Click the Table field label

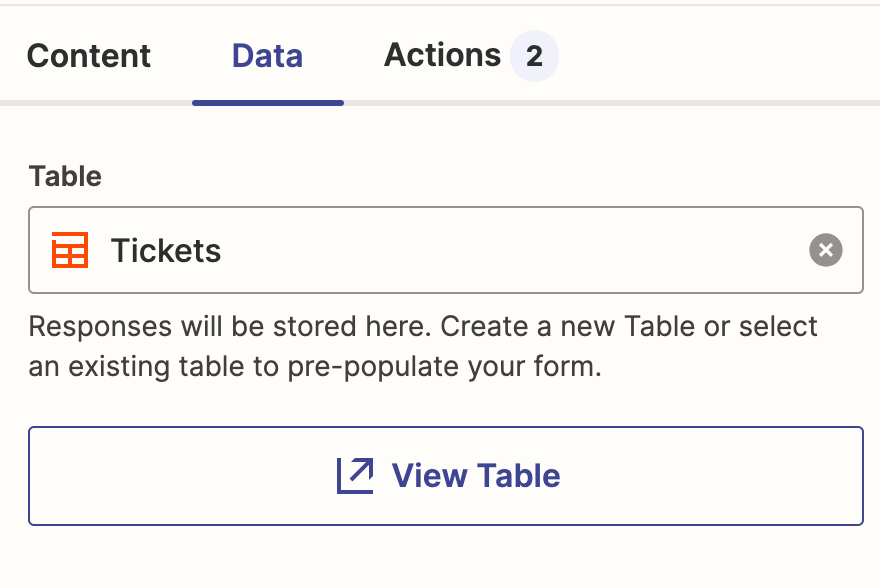tap(65, 177)
